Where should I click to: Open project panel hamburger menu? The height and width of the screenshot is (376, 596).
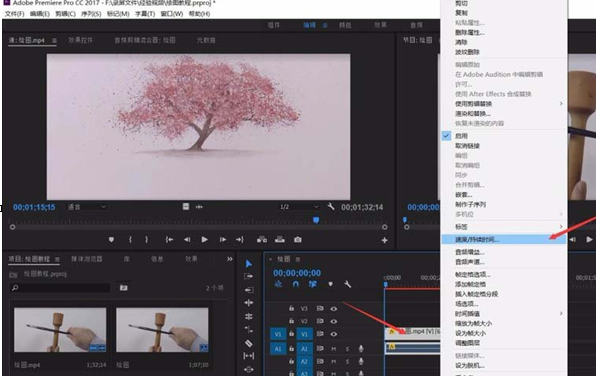click(57, 259)
